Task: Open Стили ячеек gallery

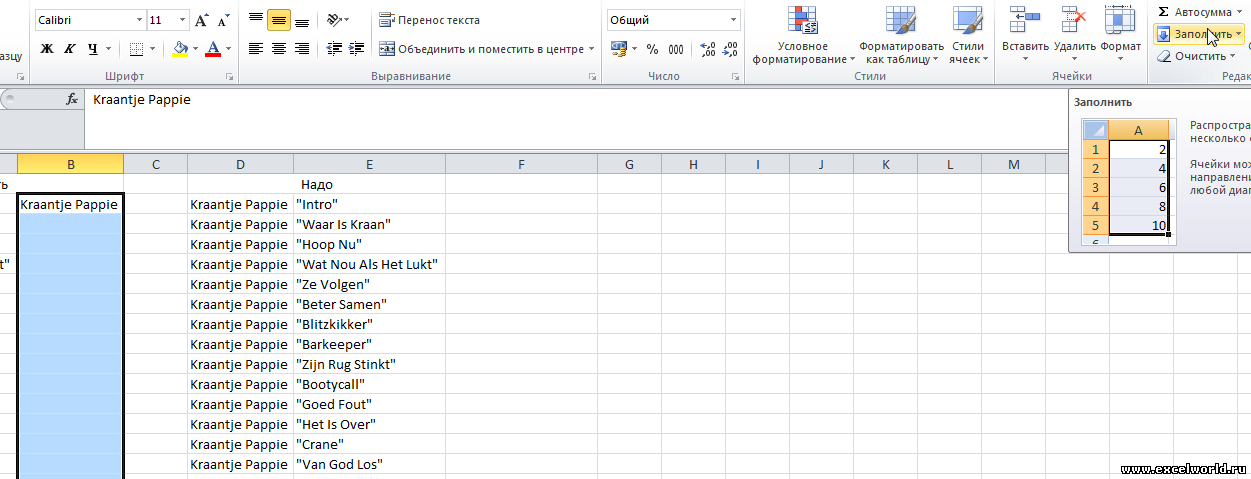Action: click(x=967, y=36)
